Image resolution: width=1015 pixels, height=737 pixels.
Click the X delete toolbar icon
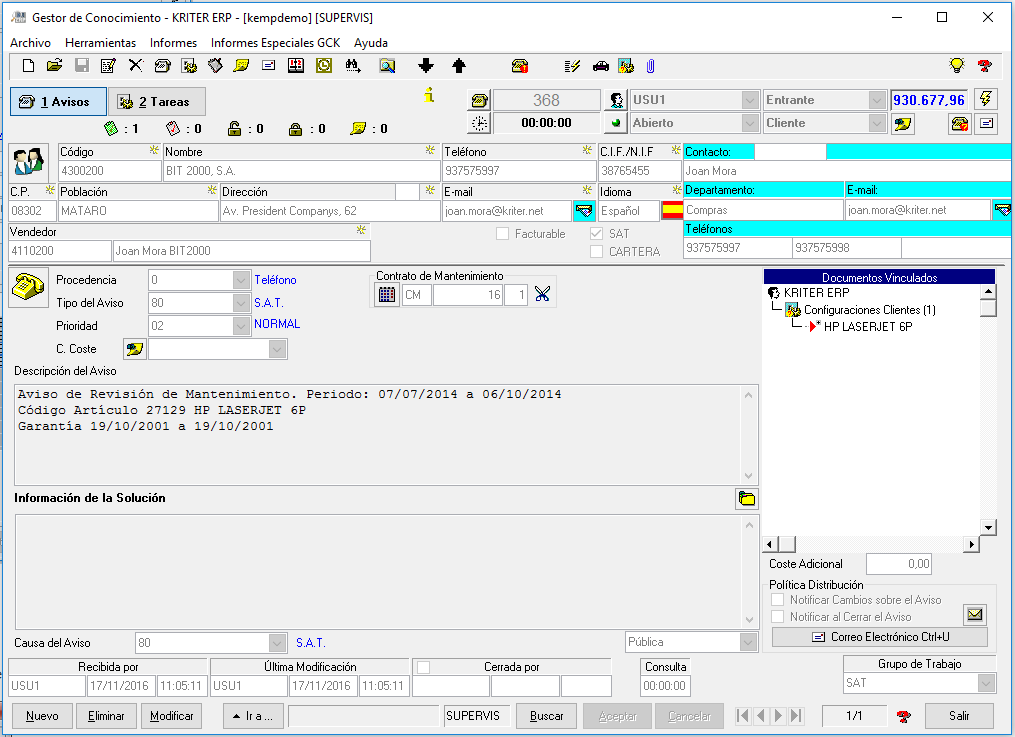click(x=135, y=65)
